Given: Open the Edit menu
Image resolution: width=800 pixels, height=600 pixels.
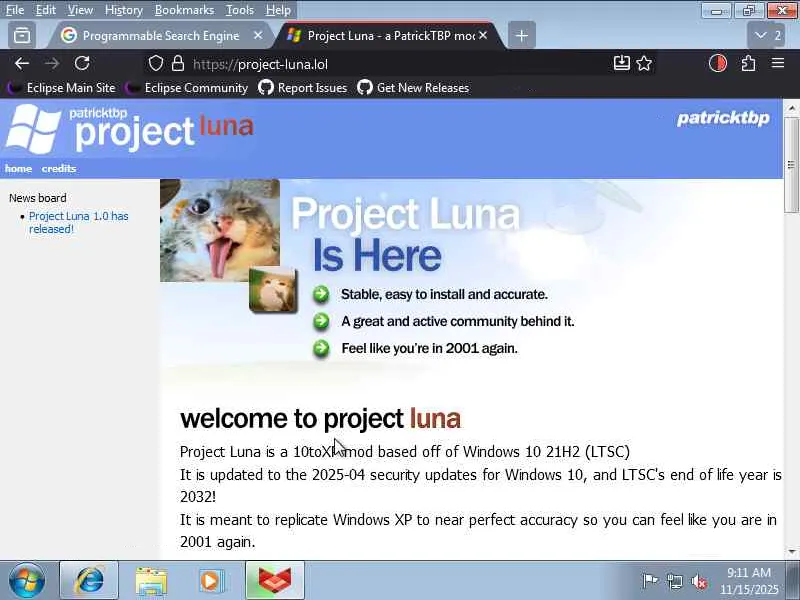Looking at the screenshot, I should pos(46,10).
